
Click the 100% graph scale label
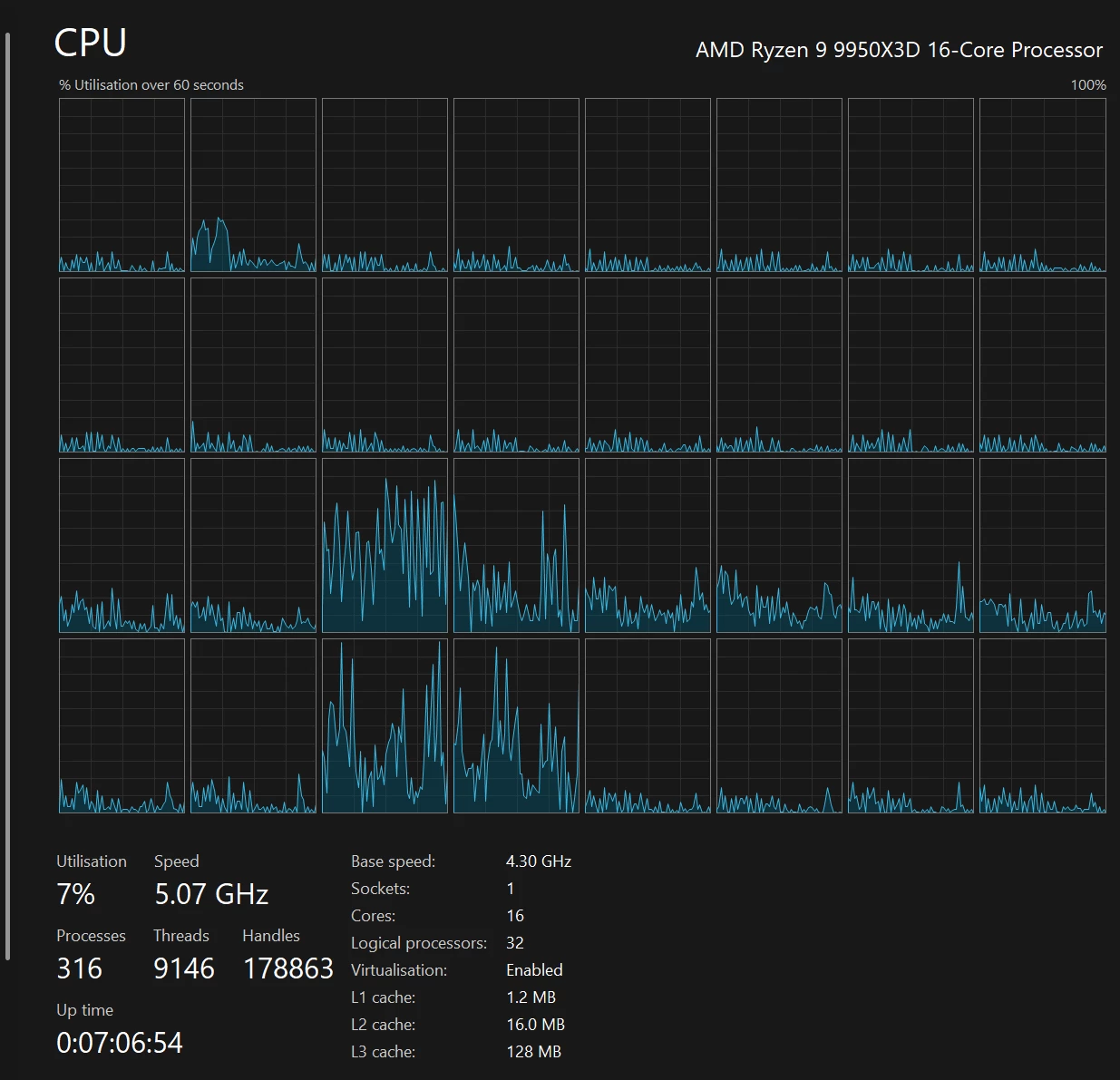pos(1088,84)
